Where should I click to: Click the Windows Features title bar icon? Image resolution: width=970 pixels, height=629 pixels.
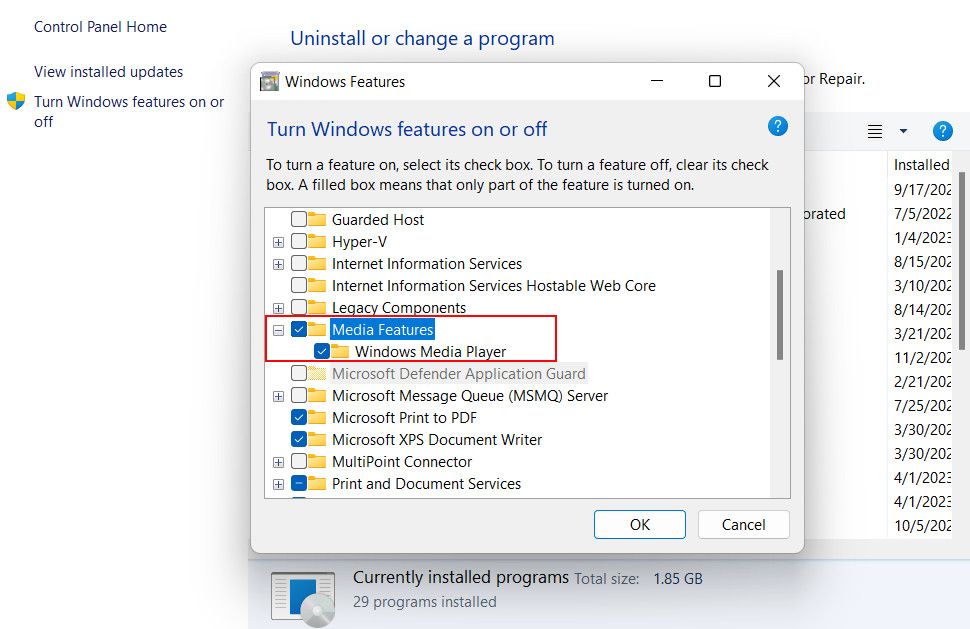269,82
